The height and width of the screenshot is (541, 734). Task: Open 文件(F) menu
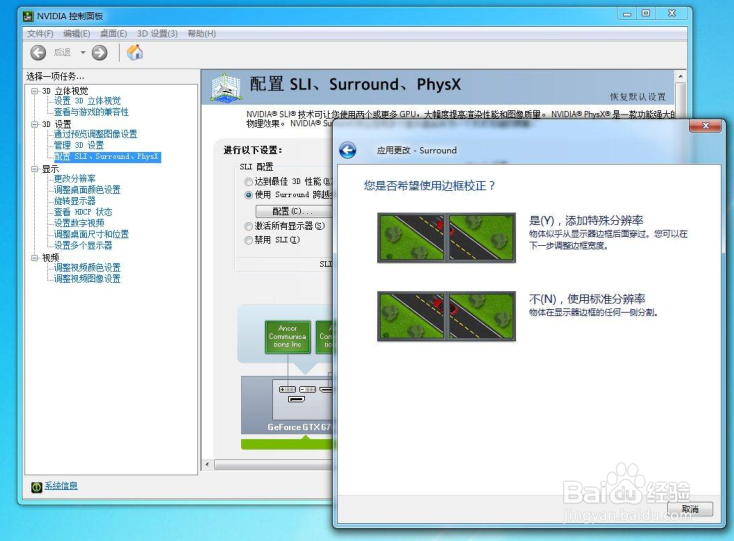point(40,34)
